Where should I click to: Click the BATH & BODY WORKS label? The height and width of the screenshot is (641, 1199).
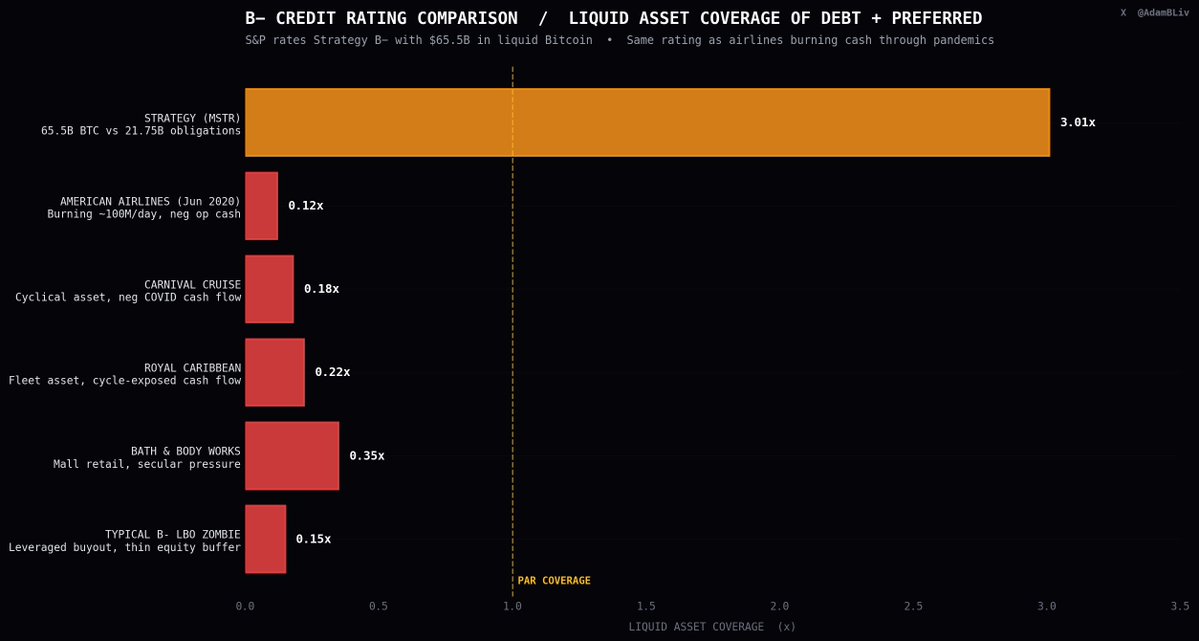[x=186, y=451]
